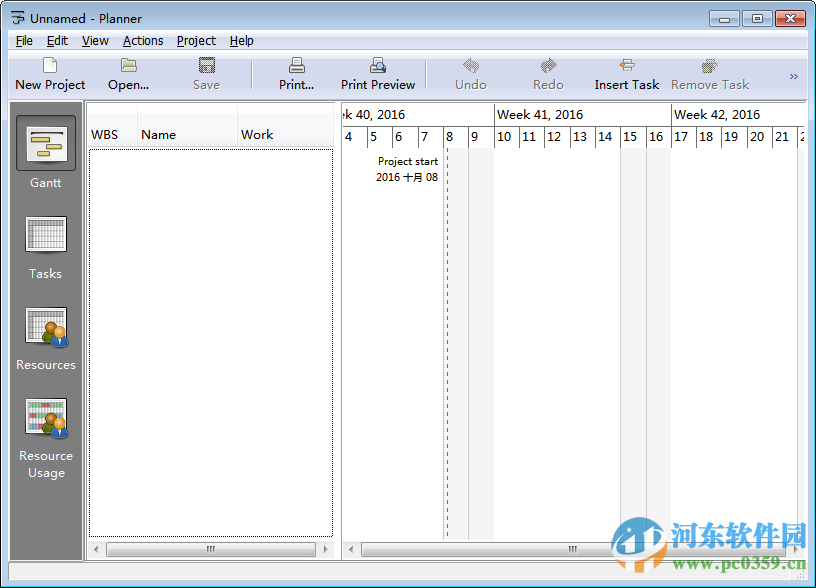Select the Gantt view in sidebar
Viewport: 816px width, 588px height.
click(x=45, y=155)
